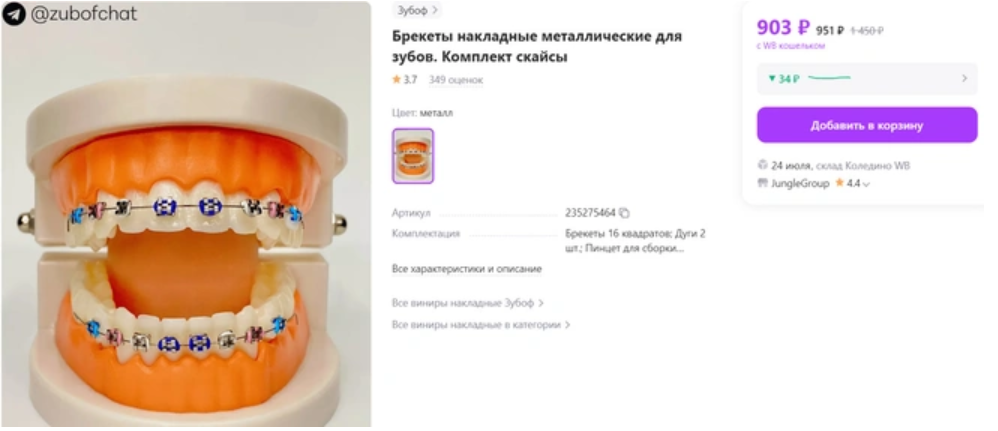Click the seller rating star near 4.4
998x431 pixels.
pos(840,183)
